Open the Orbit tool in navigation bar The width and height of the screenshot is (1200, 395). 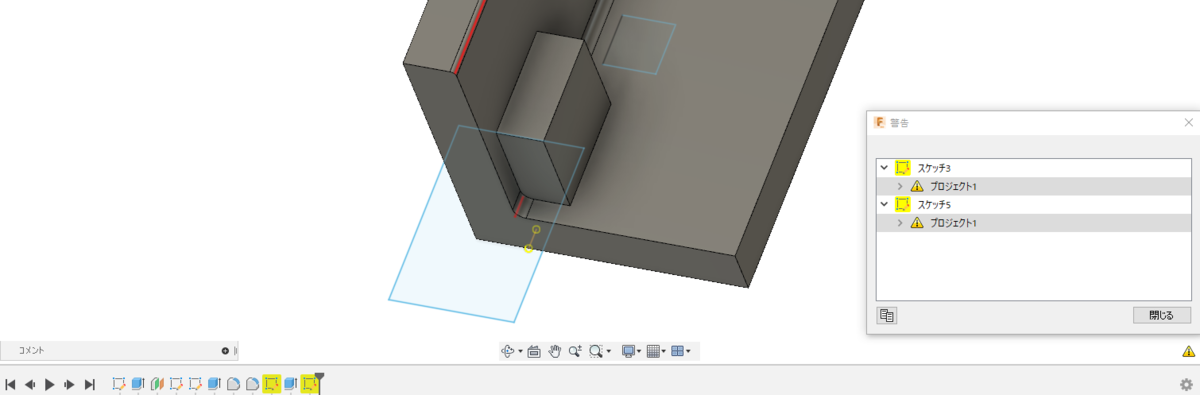507,351
